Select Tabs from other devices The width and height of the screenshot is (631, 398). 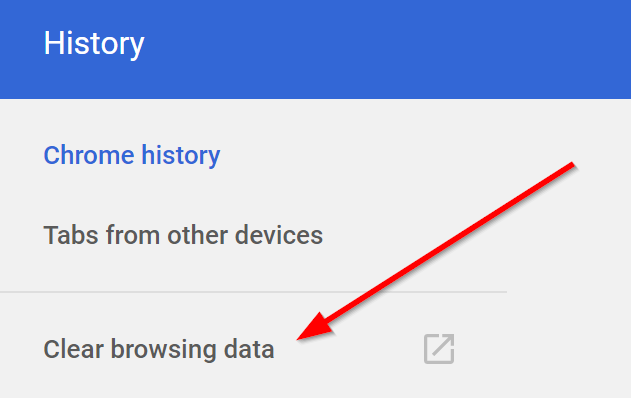(x=183, y=235)
